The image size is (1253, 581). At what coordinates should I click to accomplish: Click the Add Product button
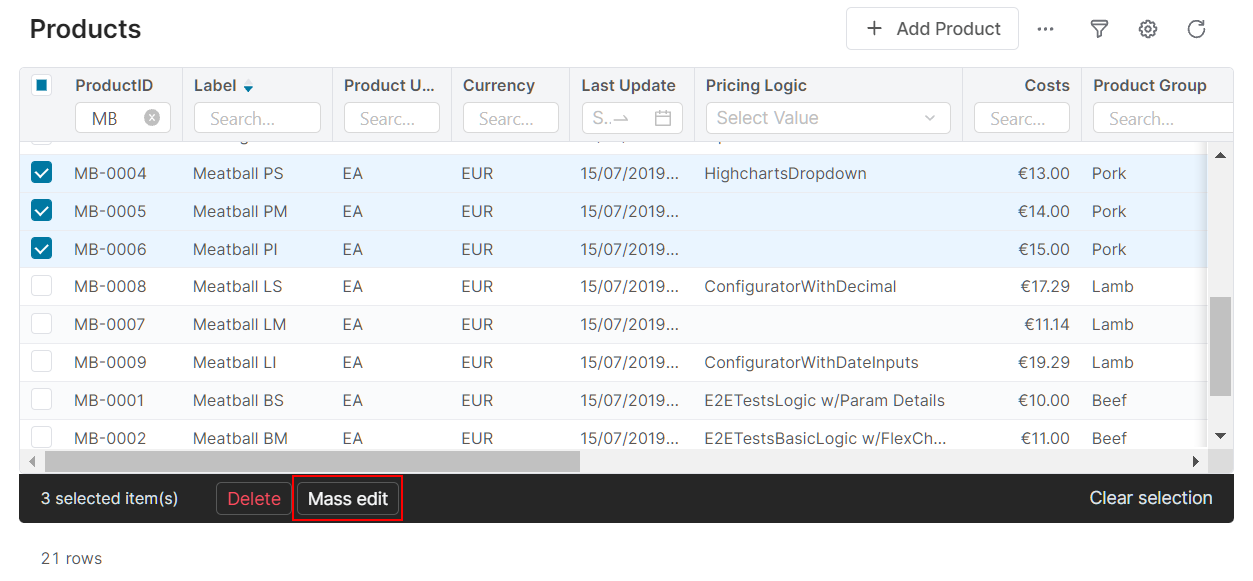pos(932,29)
